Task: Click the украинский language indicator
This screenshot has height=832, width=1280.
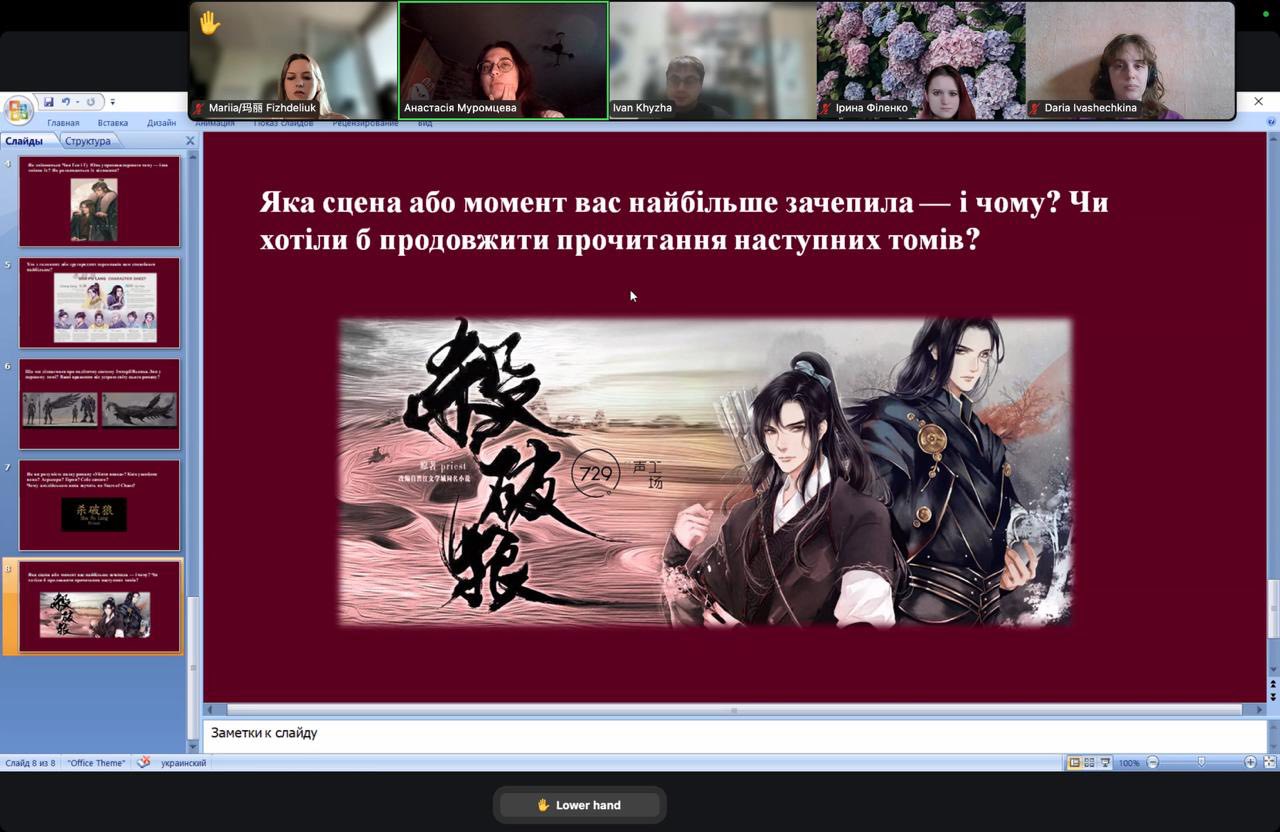Action: pos(183,763)
